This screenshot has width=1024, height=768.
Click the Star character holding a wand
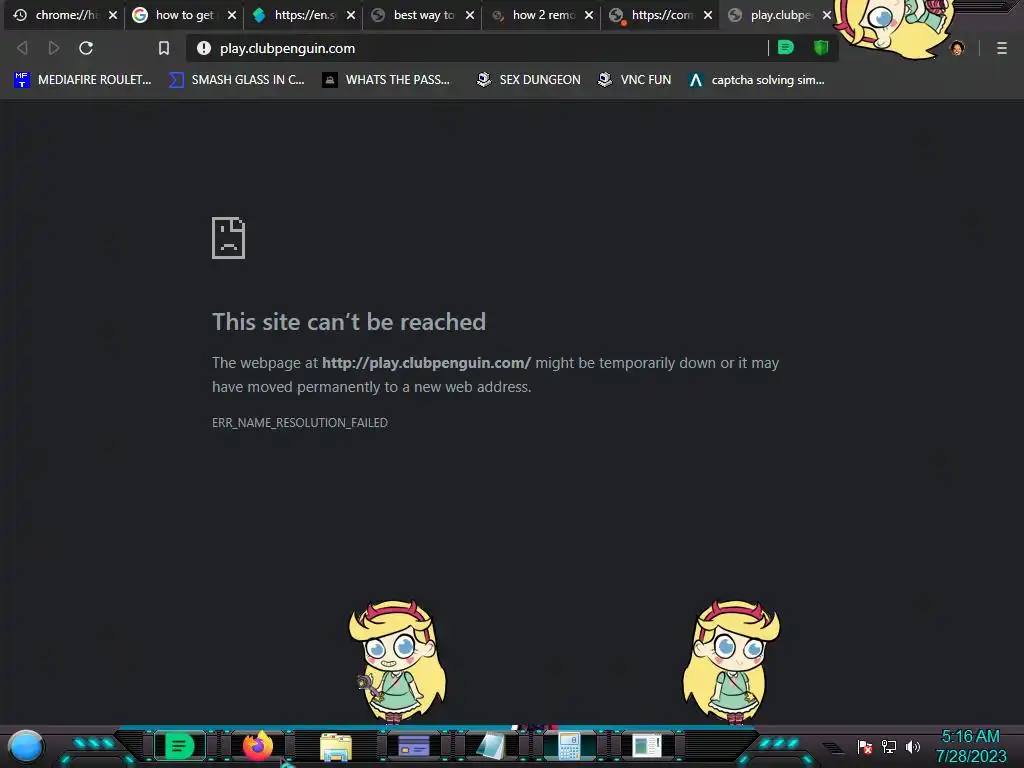click(x=396, y=662)
